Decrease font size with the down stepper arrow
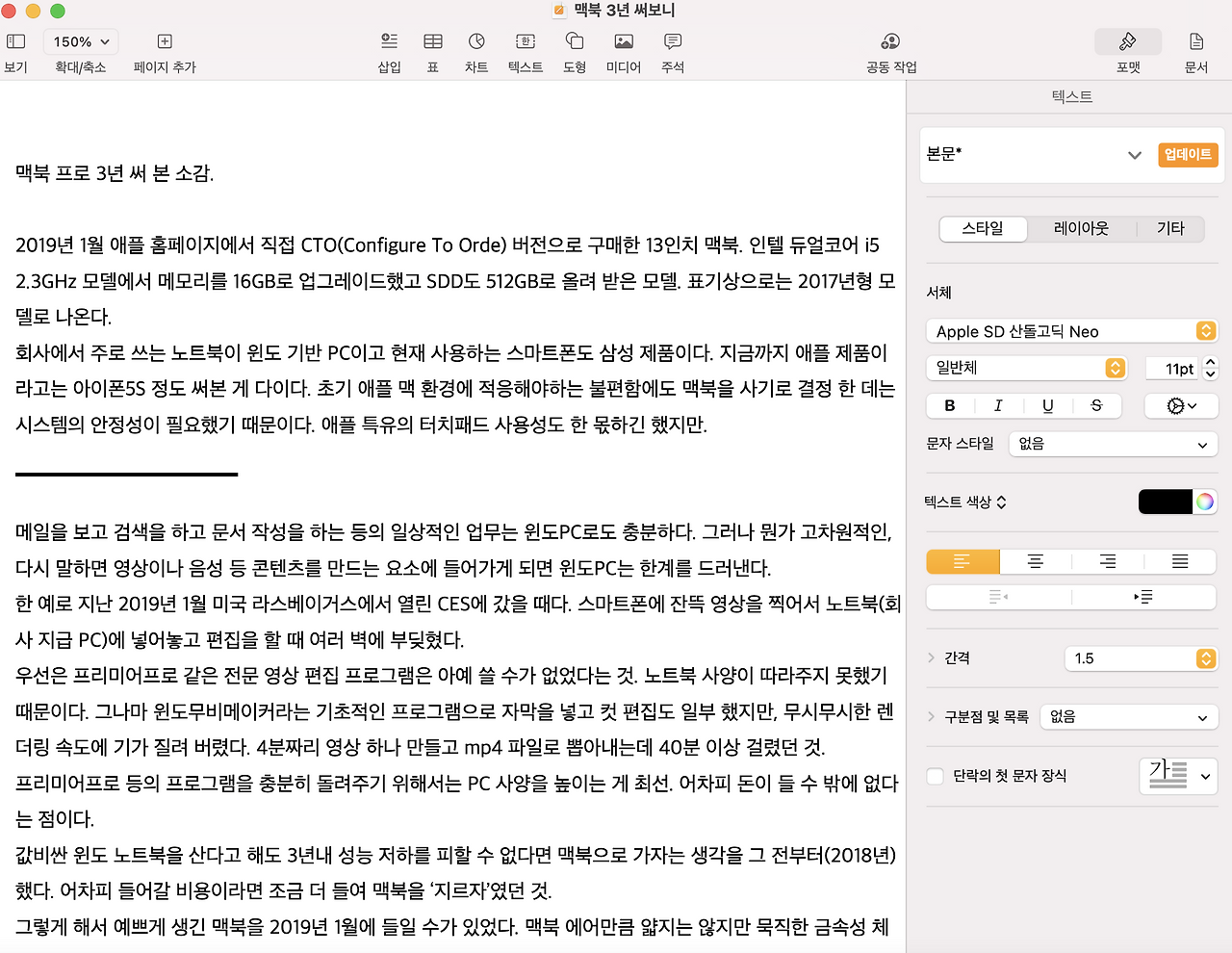 (x=1211, y=374)
